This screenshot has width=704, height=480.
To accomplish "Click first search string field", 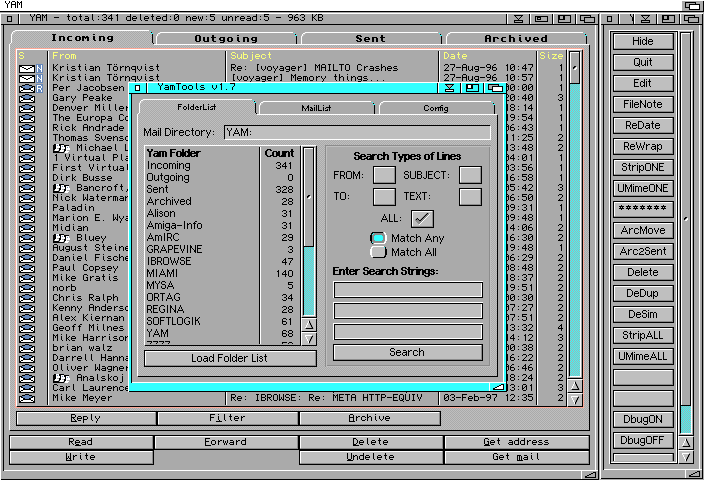I will (408, 290).
